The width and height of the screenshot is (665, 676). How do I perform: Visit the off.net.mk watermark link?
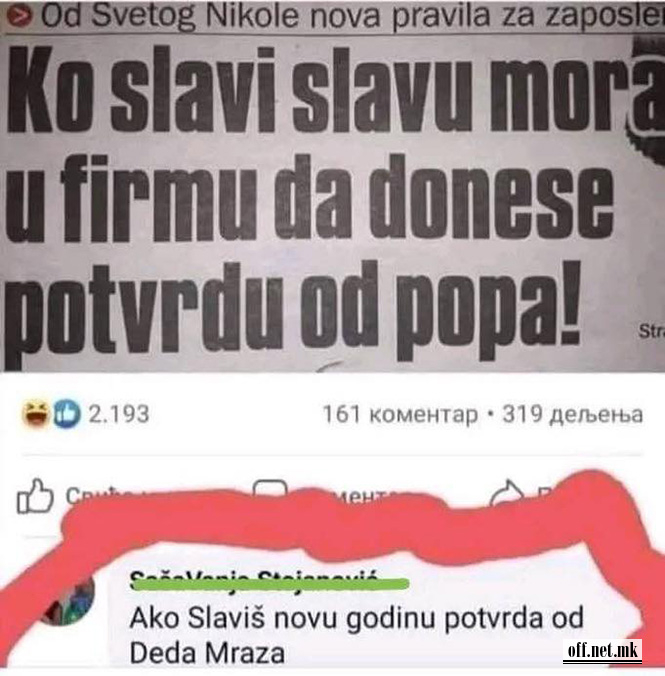point(602,651)
